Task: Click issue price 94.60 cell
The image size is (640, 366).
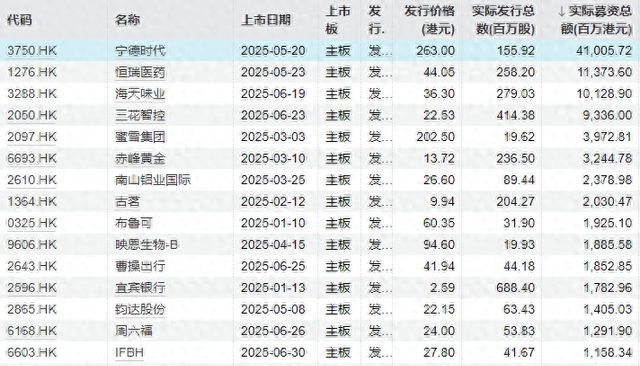Action: tap(439, 245)
